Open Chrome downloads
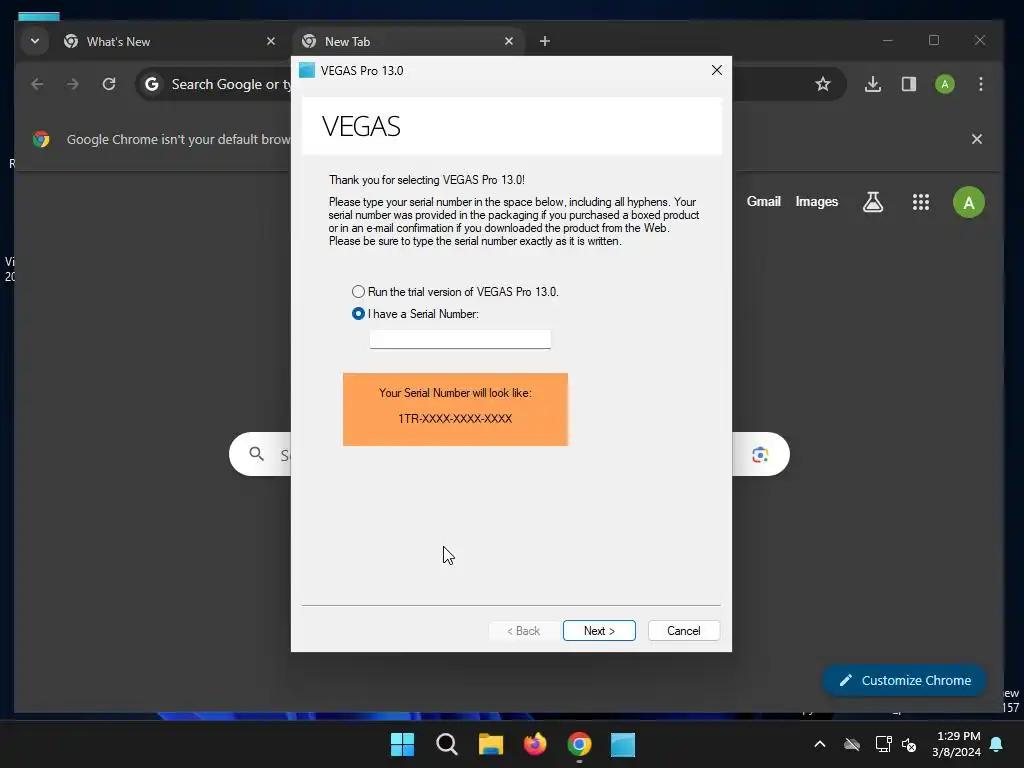The width and height of the screenshot is (1024, 768). (x=872, y=84)
